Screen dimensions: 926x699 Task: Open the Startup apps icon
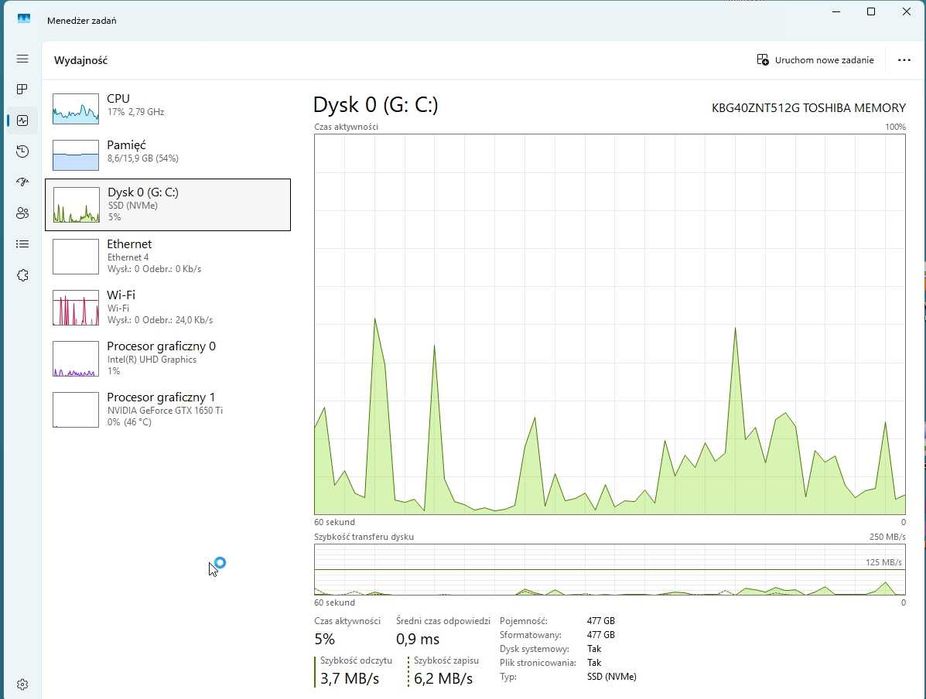coord(22,182)
